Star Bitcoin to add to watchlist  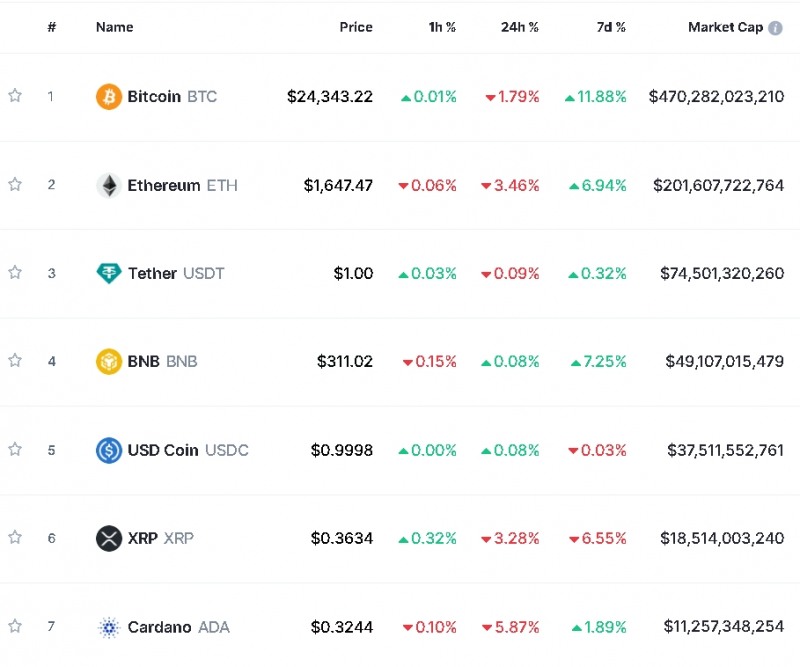(15, 96)
